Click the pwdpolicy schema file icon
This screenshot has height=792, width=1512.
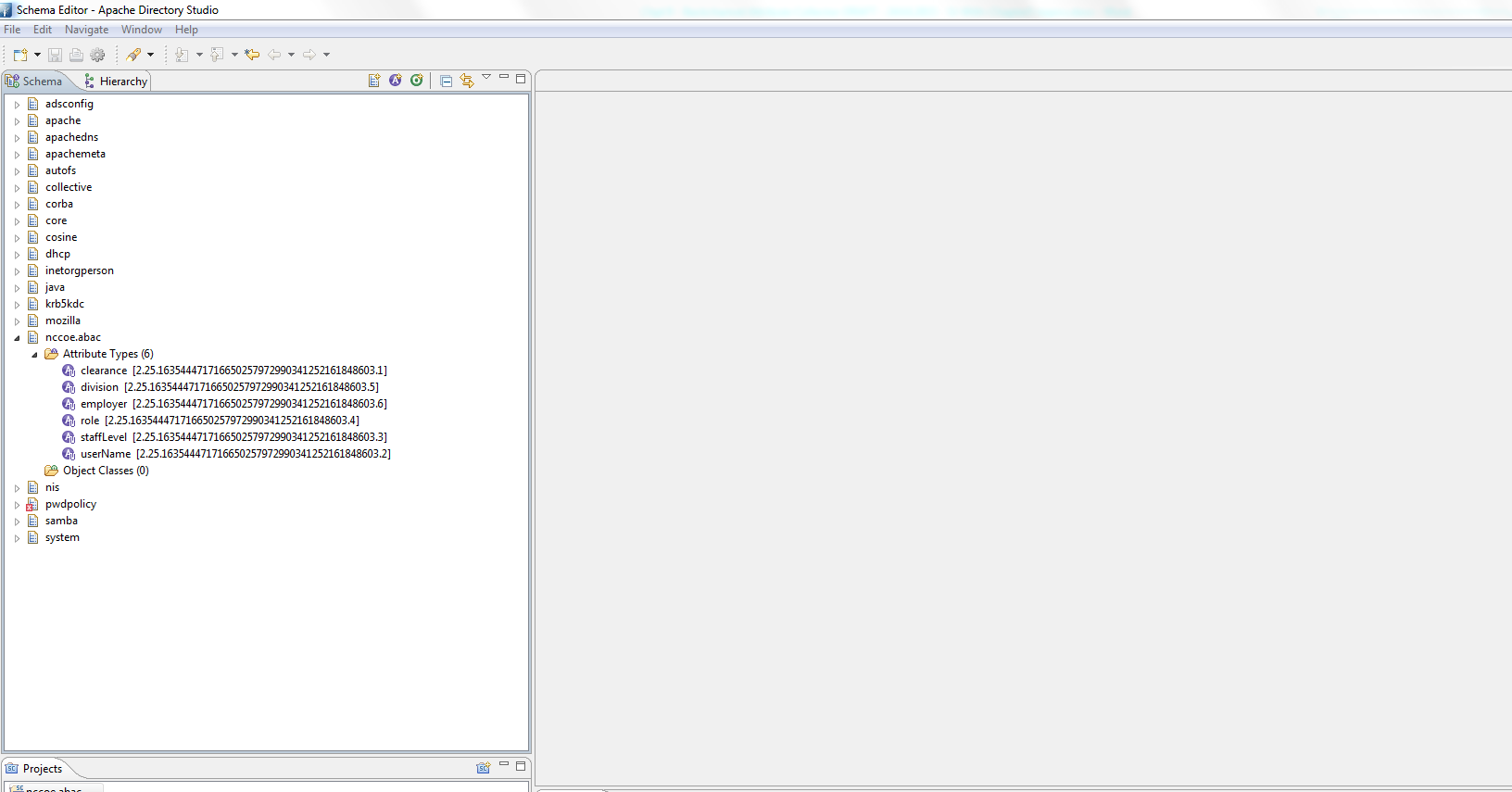32,504
